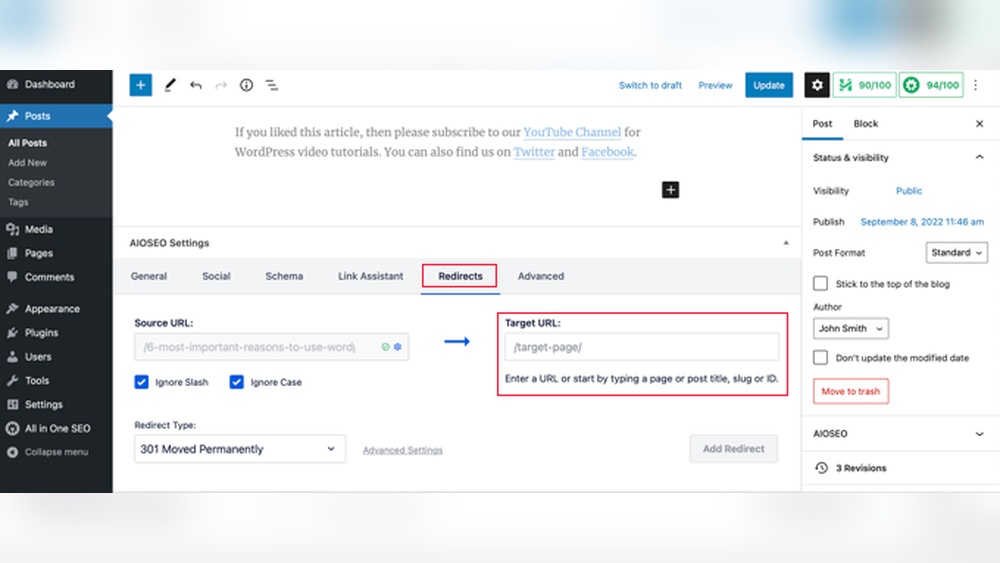Select the pencil edit tool in toolbar
The width and height of the screenshot is (1000, 563).
pos(170,85)
